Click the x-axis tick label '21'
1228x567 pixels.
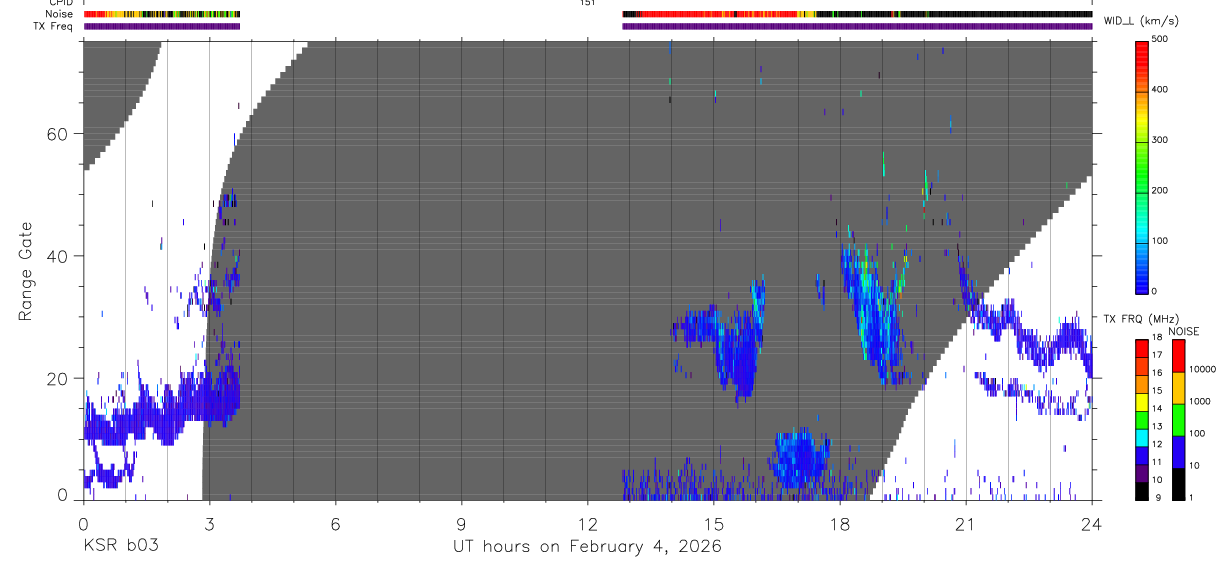(x=966, y=523)
